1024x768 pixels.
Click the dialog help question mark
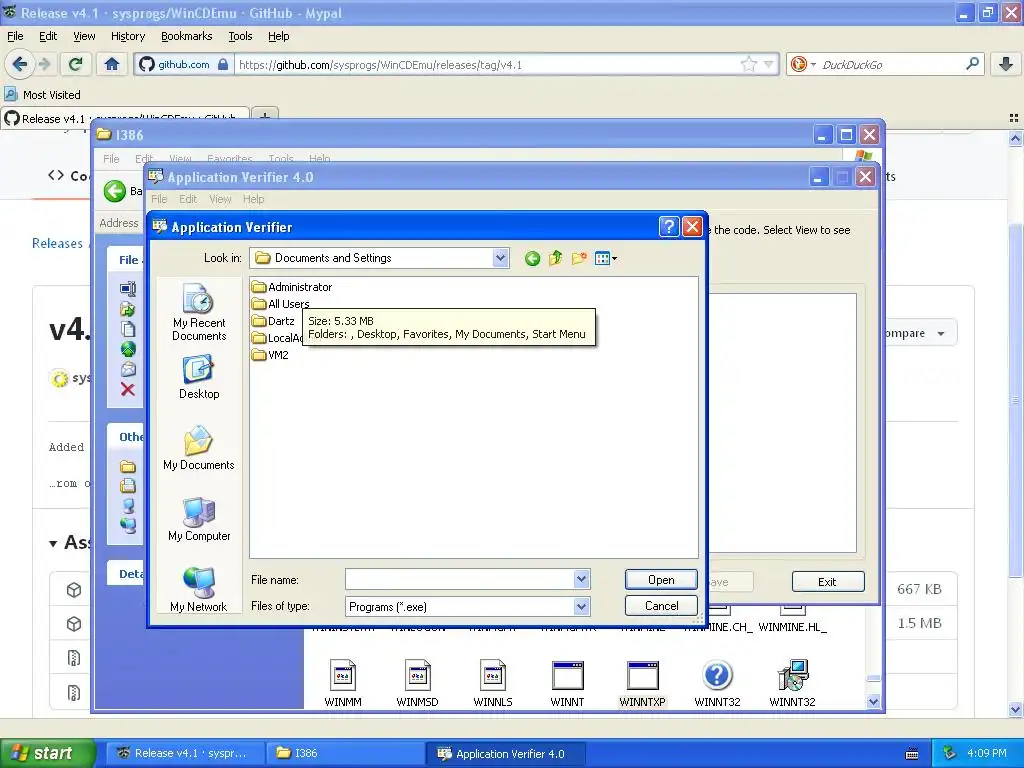669,227
